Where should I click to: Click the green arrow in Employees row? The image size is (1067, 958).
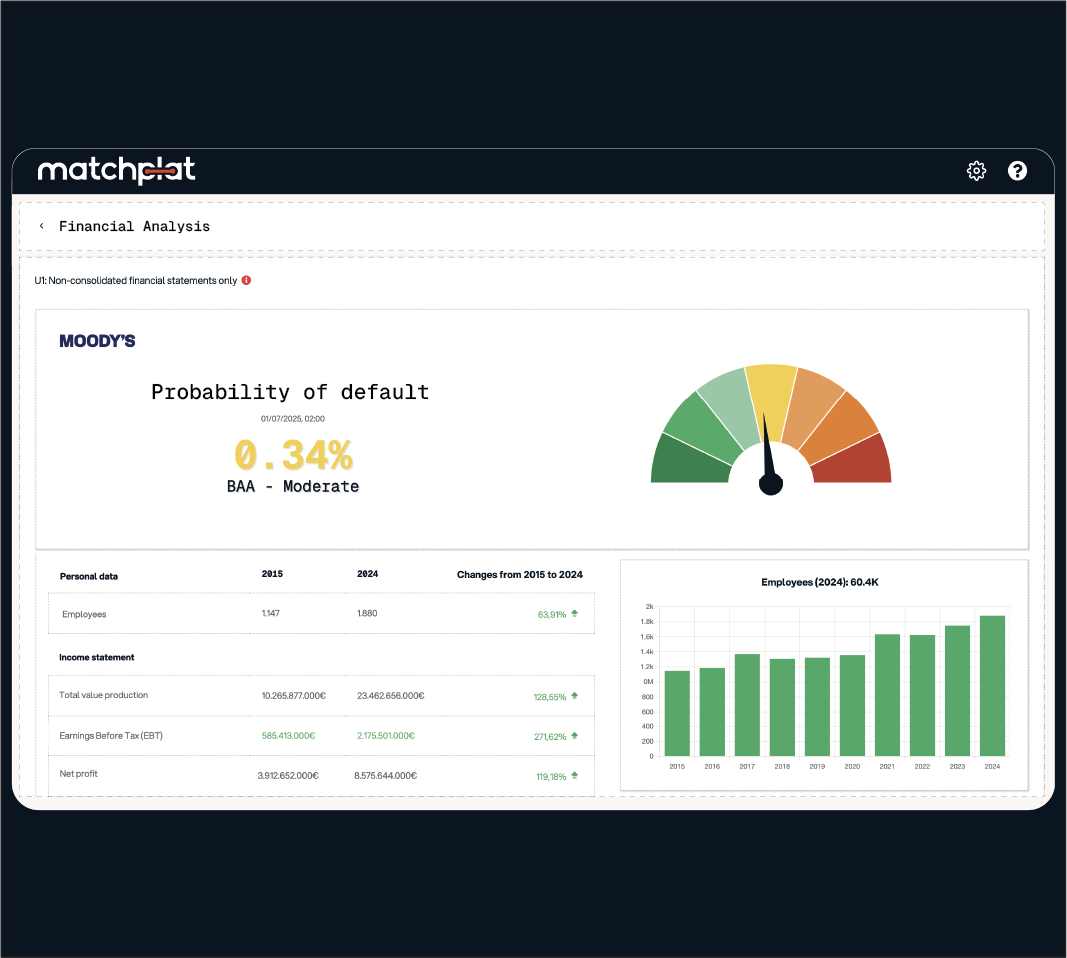[575, 614]
